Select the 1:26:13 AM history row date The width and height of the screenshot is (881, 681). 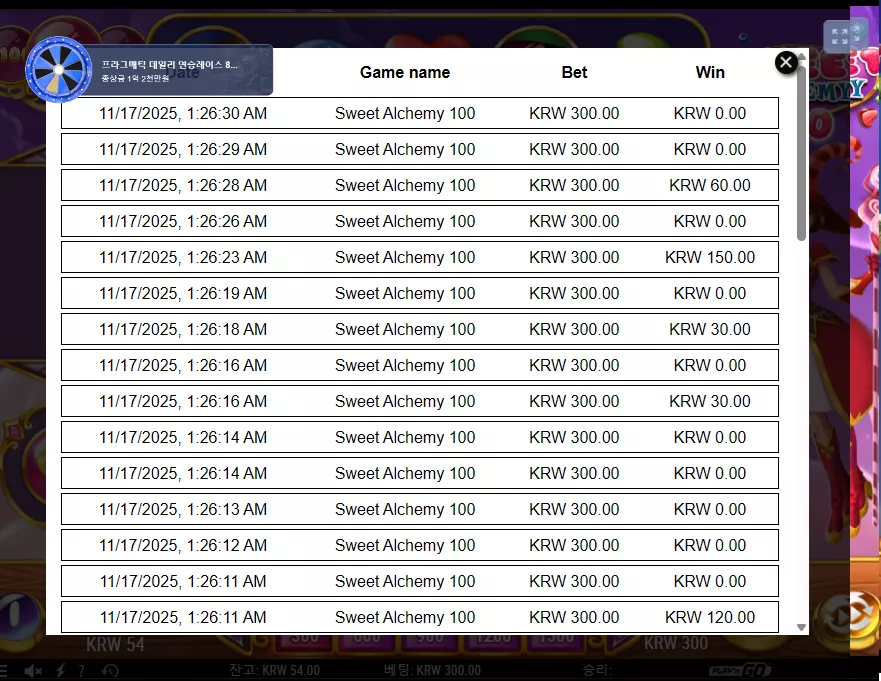click(x=183, y=509)
